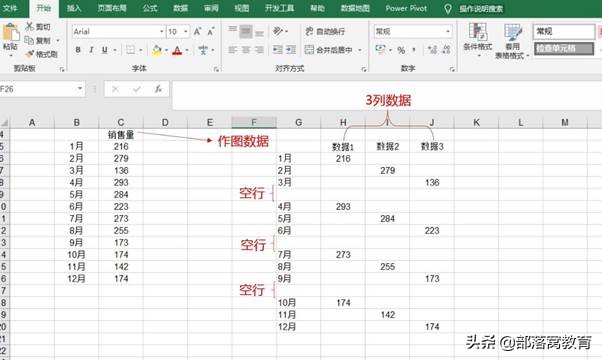Click the Borders icon
The width and height of the screenshot is (602, 360).
click(x=131, y=50)
